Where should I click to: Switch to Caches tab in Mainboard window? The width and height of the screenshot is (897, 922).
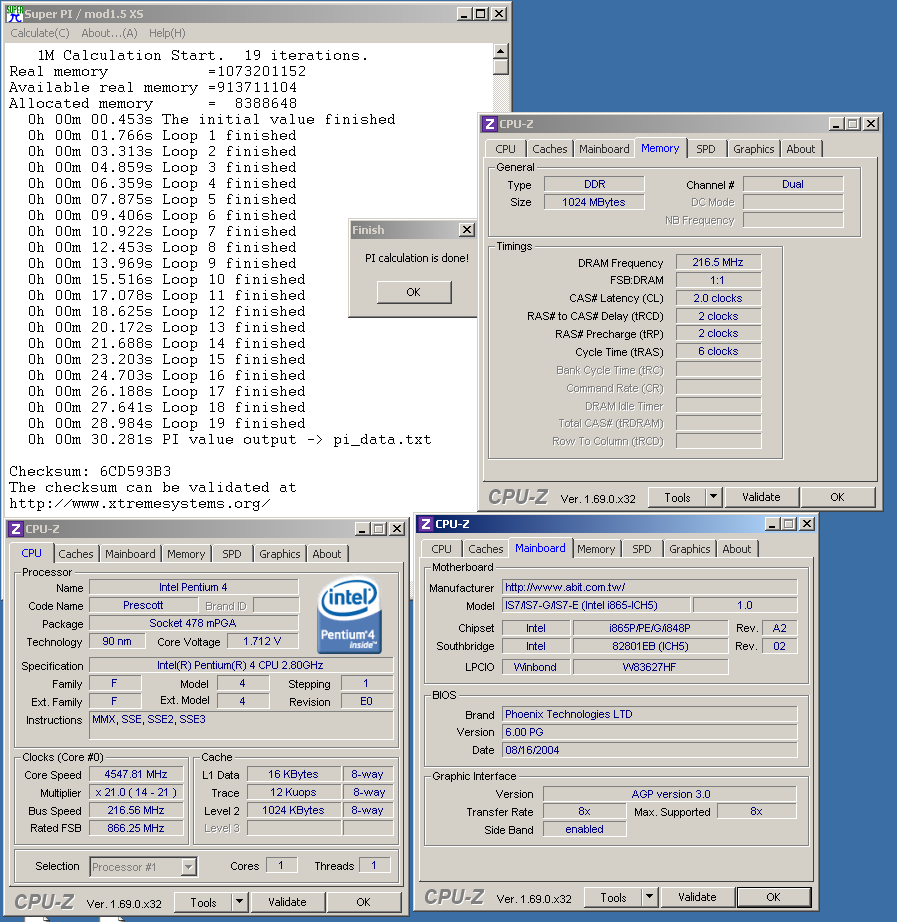tap(486, 549)
